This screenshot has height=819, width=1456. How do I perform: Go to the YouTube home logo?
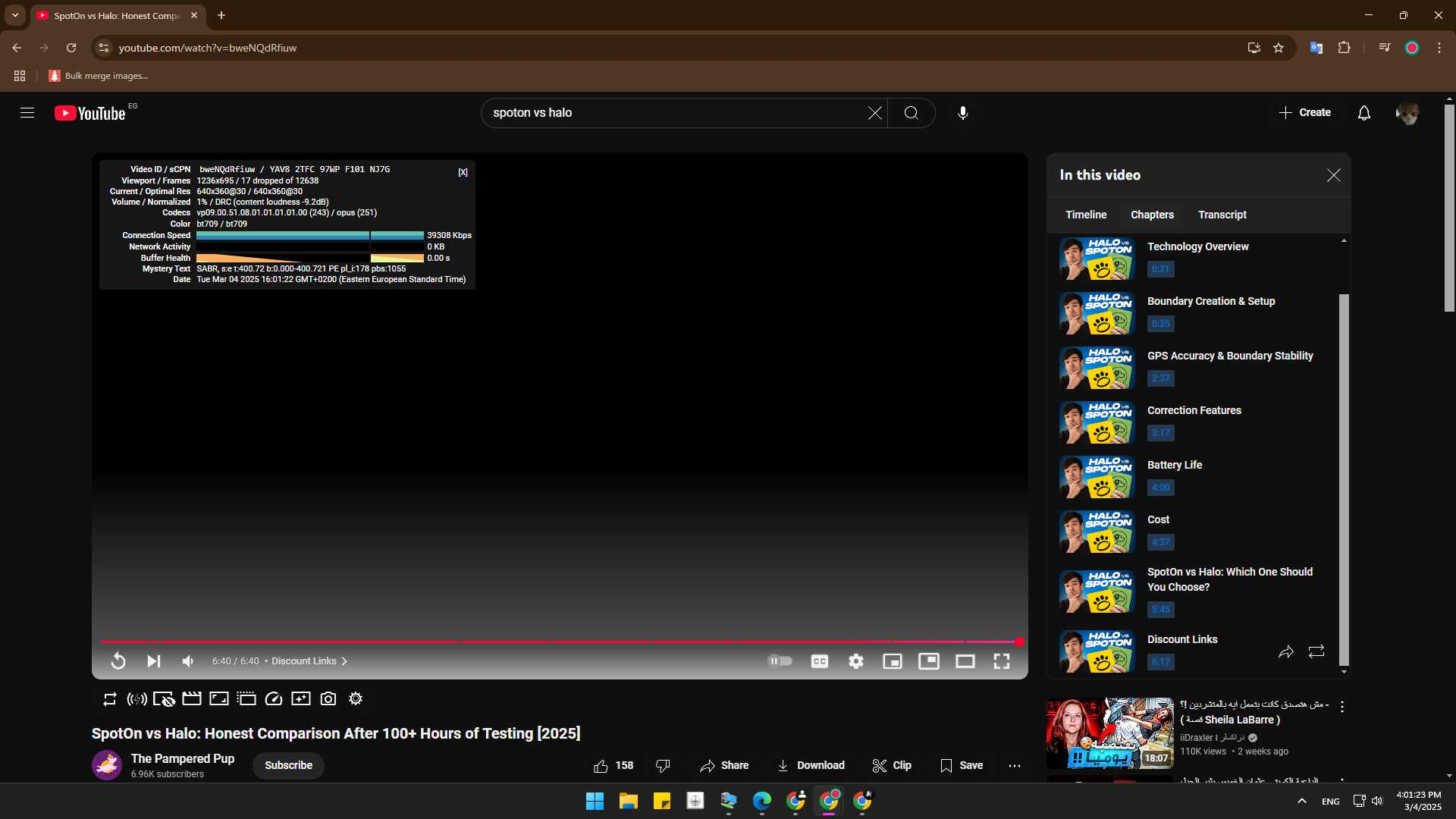[x=90, y=113]
